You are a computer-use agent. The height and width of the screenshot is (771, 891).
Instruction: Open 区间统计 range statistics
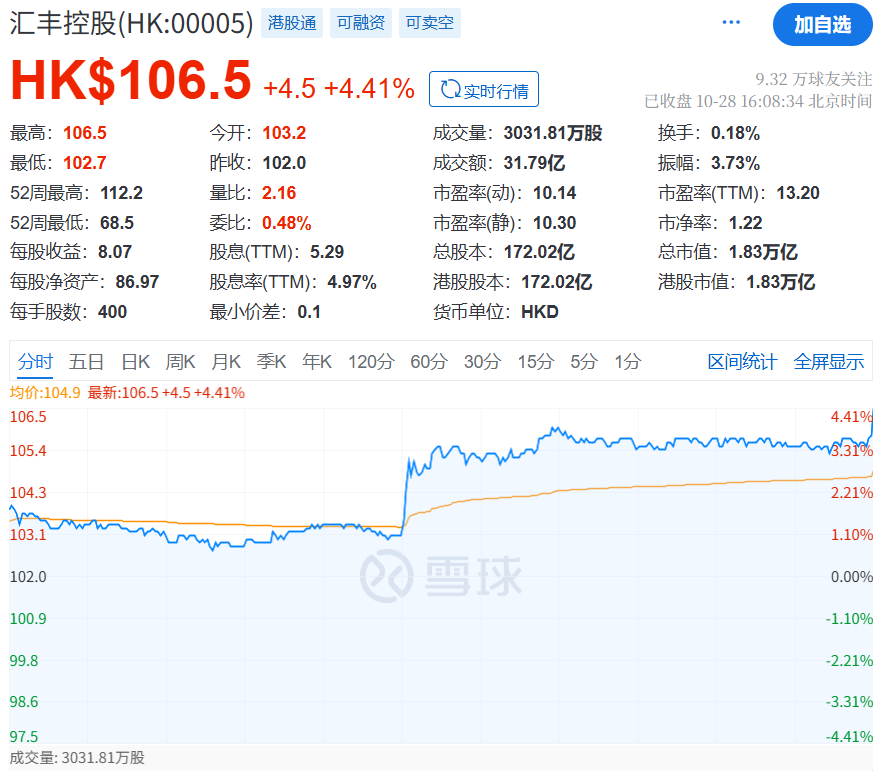point(742,362)
